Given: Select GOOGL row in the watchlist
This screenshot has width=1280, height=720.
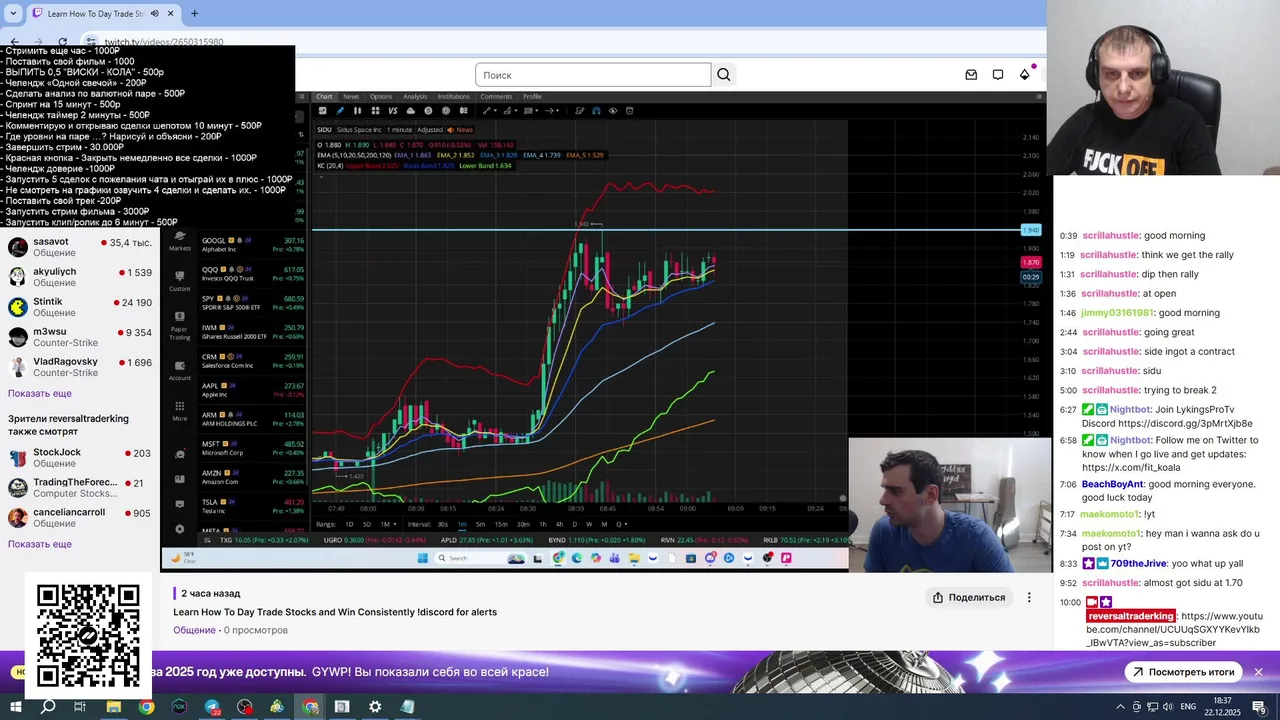Looking at the screenshot, I should click(252, 244).
